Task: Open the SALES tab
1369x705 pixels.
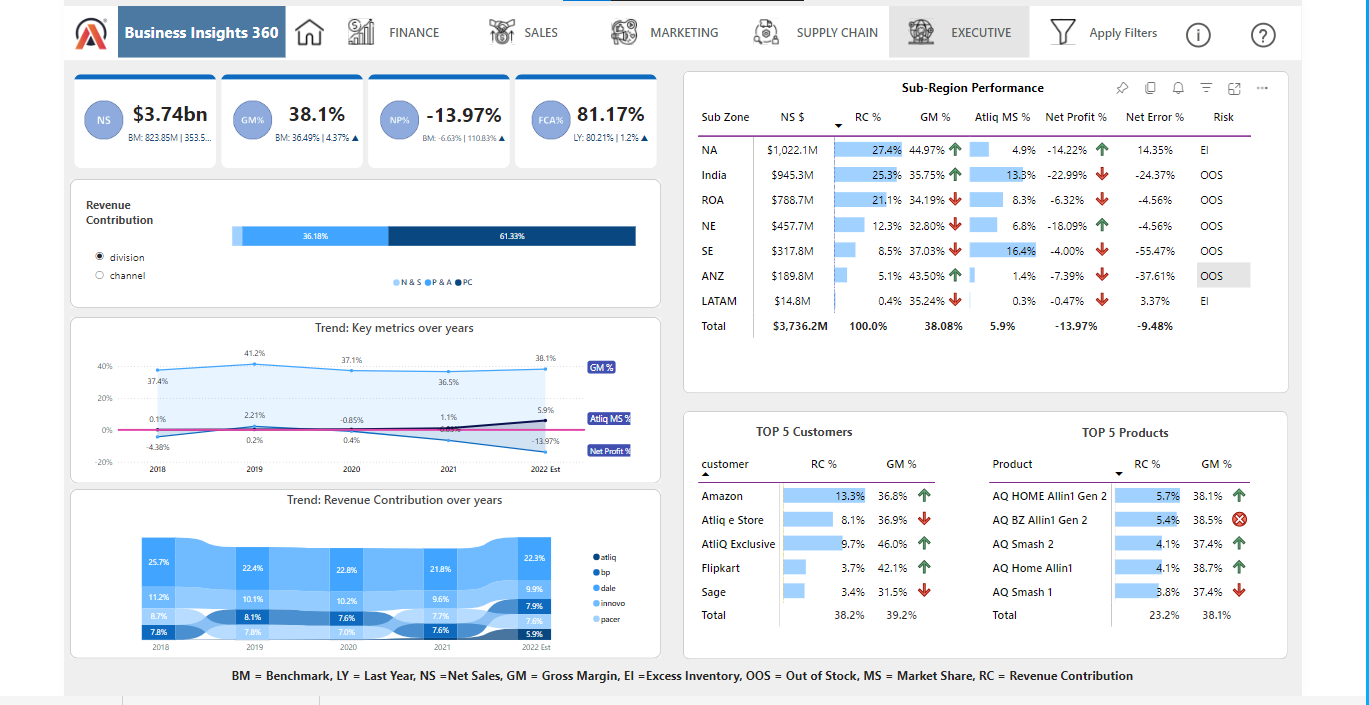Action: click(x=541, y=33)
